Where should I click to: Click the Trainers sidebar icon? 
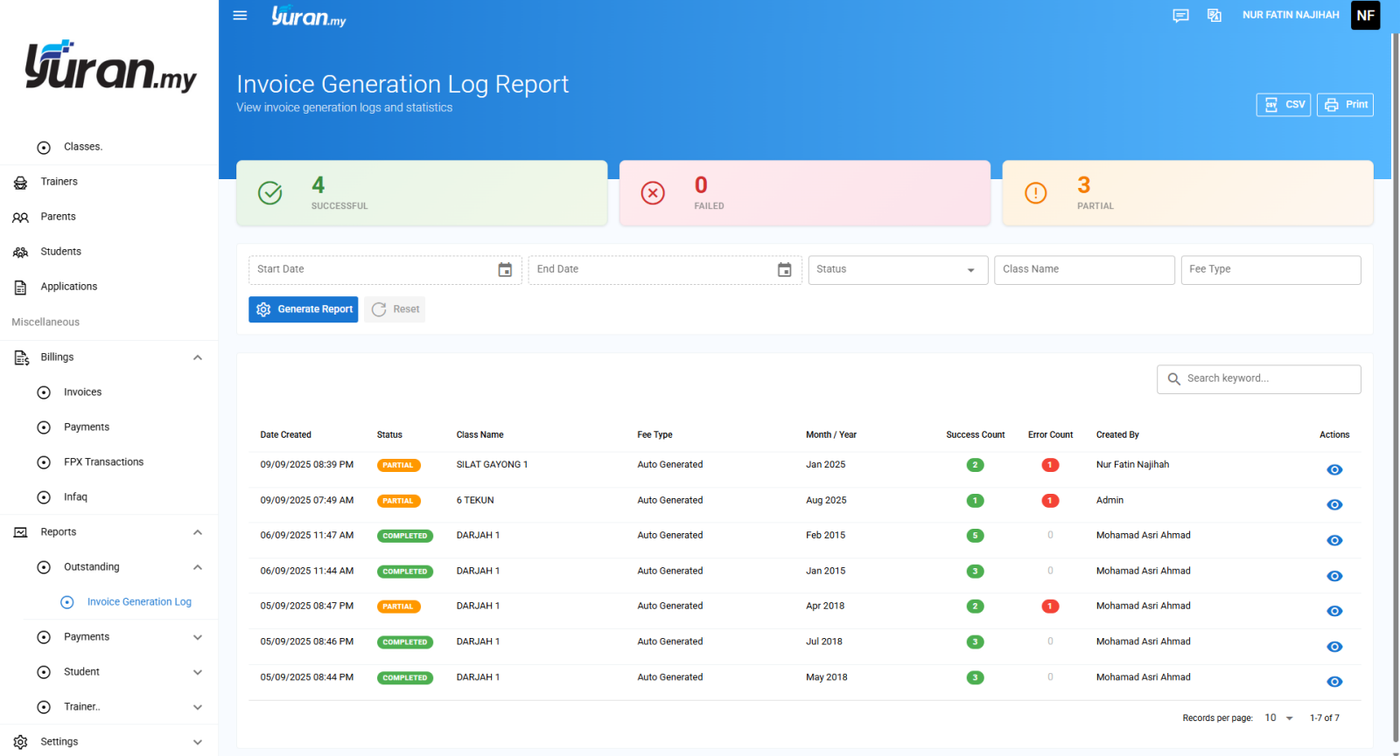pos(20,182)
